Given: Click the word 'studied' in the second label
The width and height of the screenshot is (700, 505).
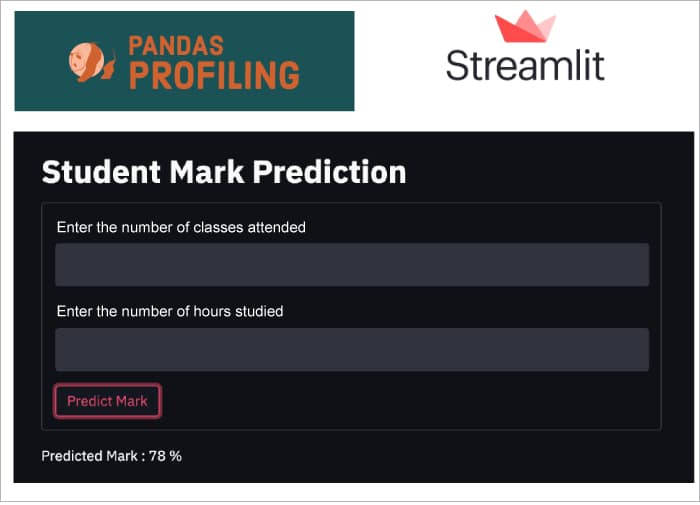Looking at the screenshot, I should click(x=259, y=311).
